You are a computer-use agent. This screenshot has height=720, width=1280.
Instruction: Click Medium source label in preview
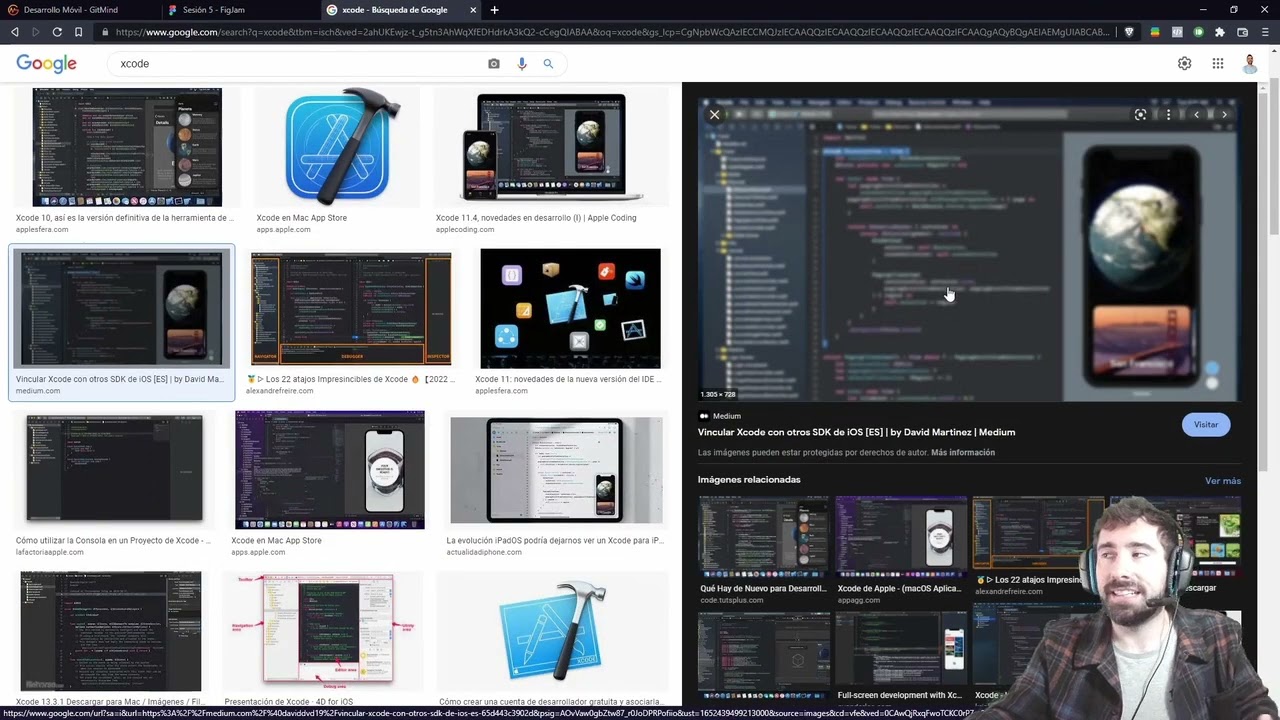click(x=720, y=416)
